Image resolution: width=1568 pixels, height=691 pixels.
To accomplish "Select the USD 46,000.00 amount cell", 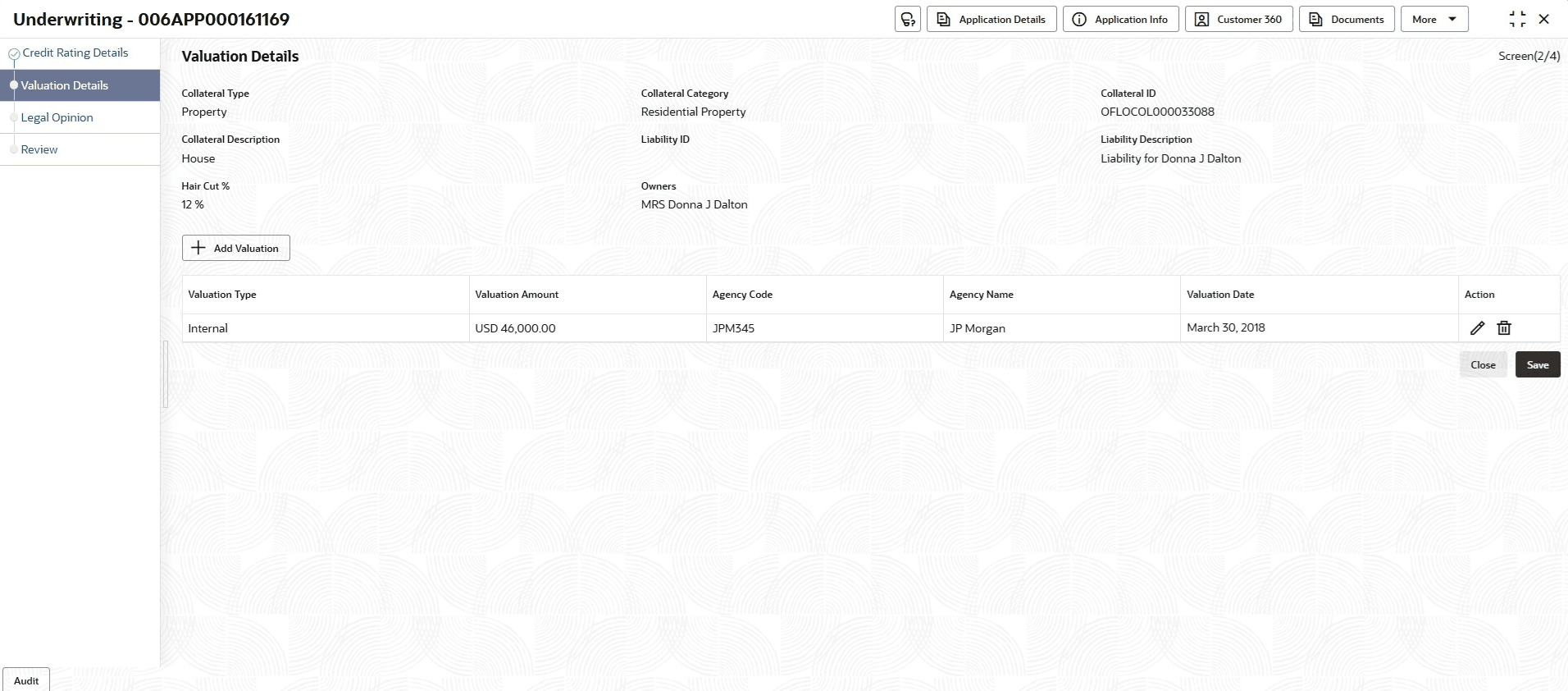I will tap(587, 328).
